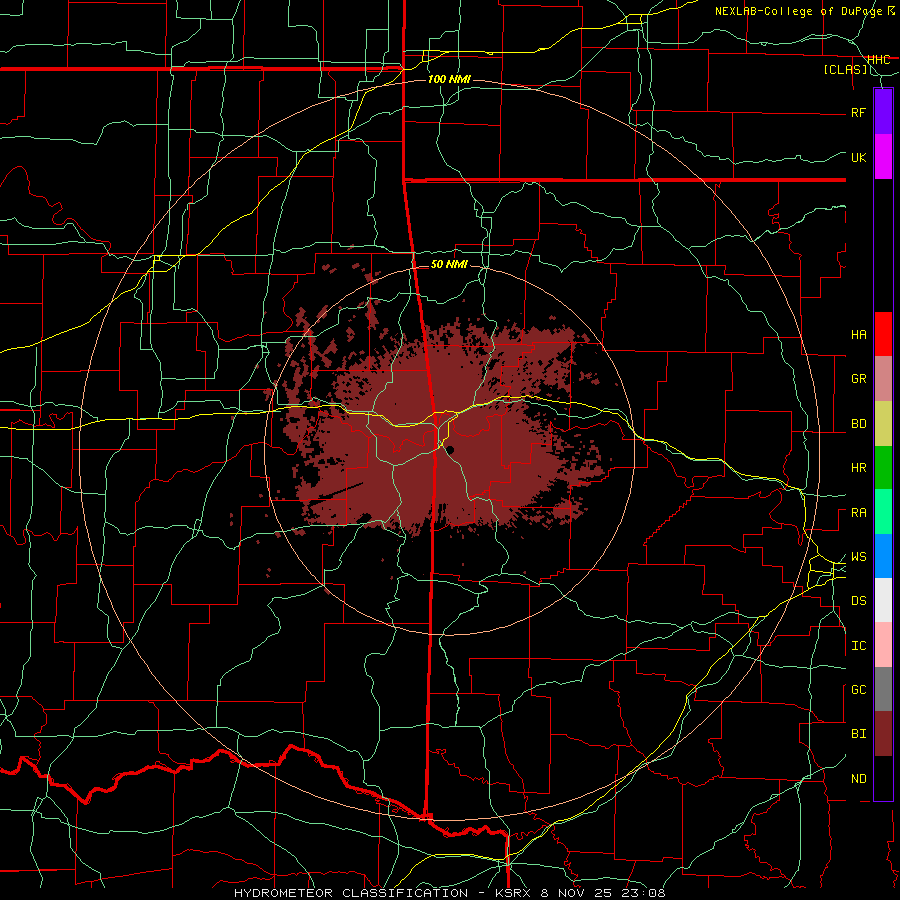The image size is (900, 900).
Task: Click the UK magenta legend swatch
Action: point(883,157)
